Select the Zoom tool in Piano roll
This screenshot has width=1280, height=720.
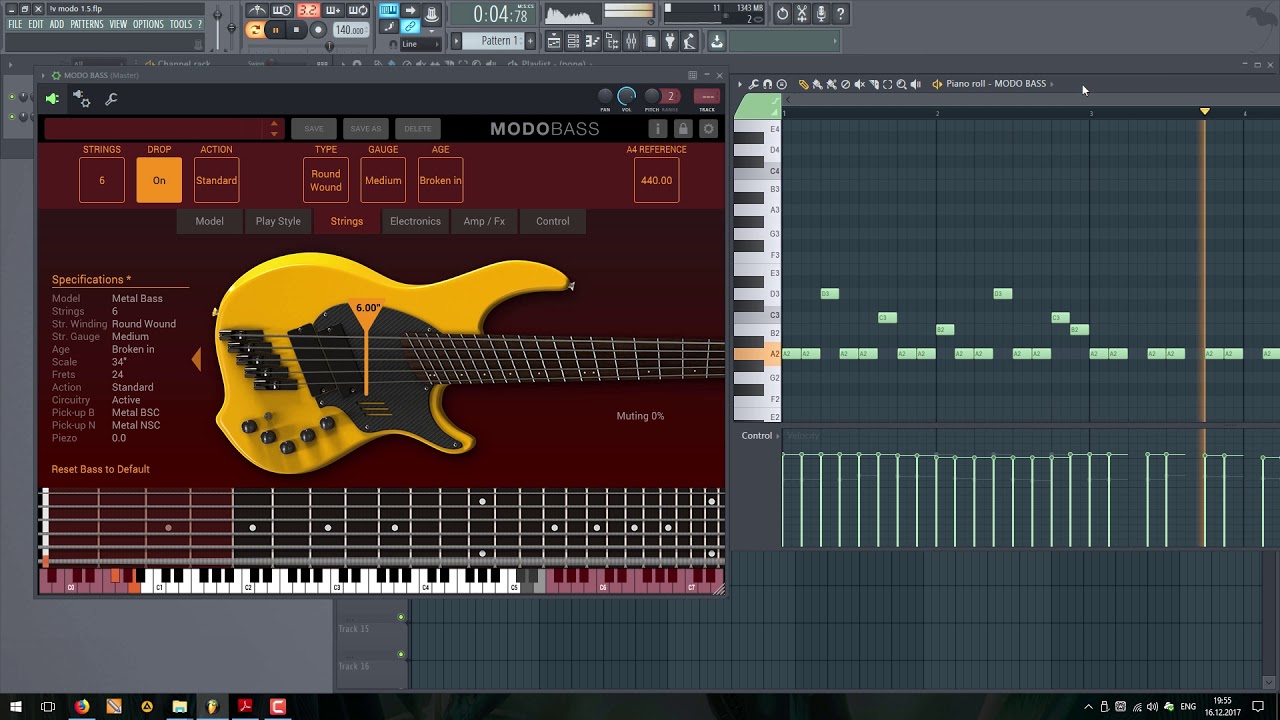coord(901,84)
